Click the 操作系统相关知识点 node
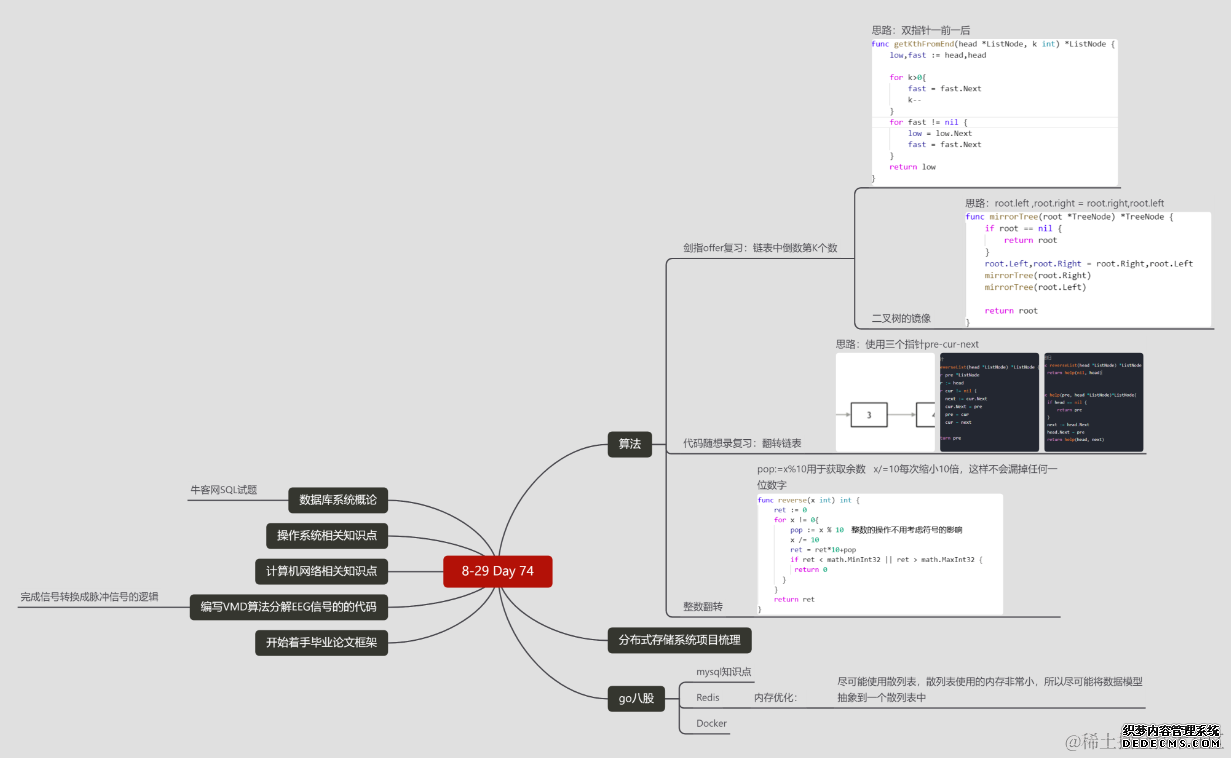1231x758 pixels. coord(327,535)
